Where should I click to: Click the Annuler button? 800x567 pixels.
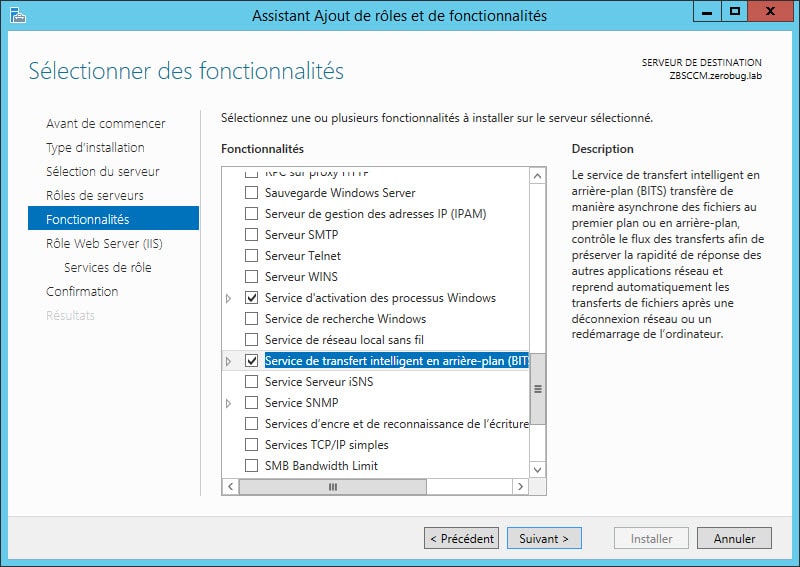pos(734,538)
